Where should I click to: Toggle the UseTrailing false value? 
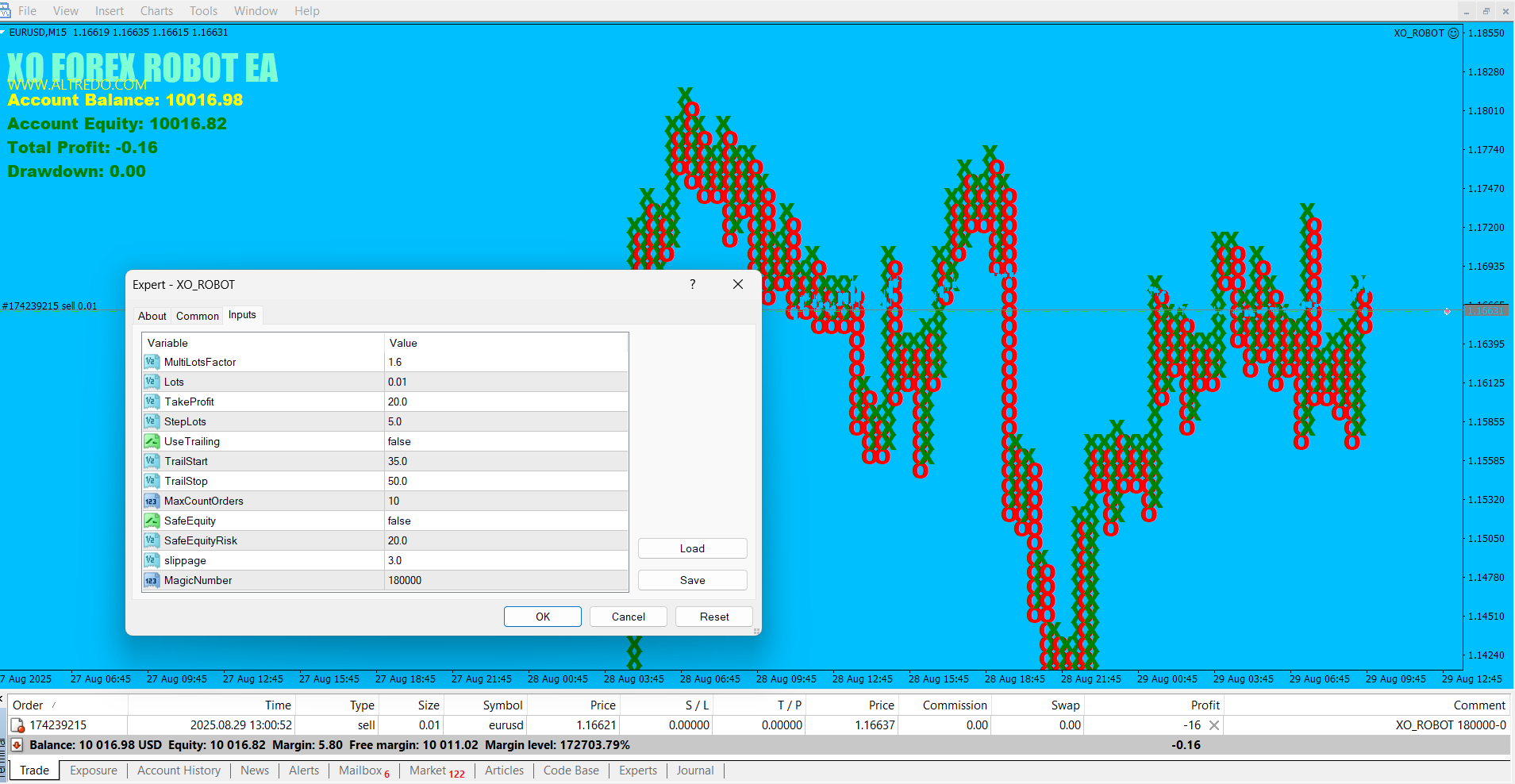506,441
